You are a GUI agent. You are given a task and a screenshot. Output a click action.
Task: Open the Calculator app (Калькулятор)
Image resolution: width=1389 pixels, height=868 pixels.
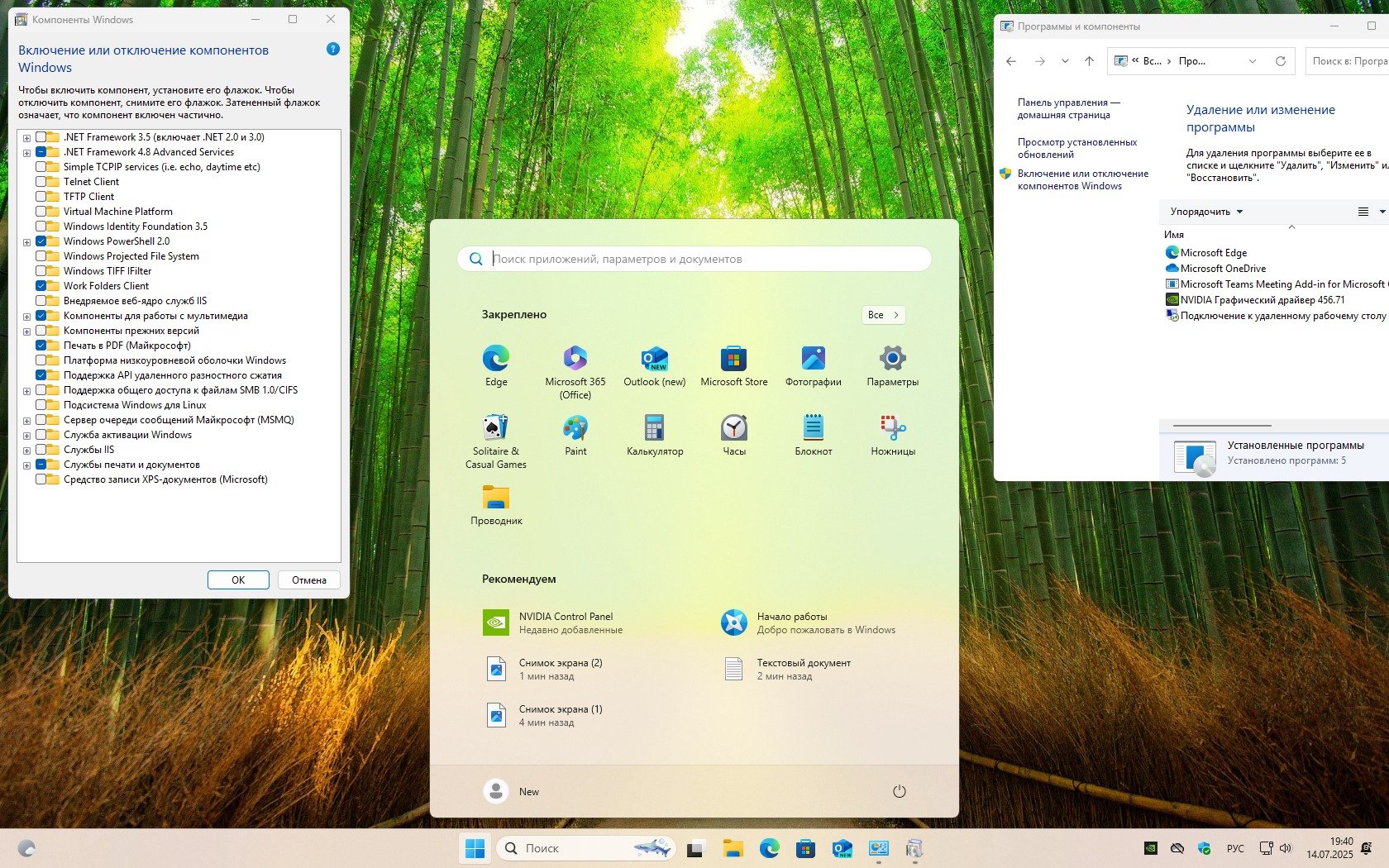coord(654,428)
